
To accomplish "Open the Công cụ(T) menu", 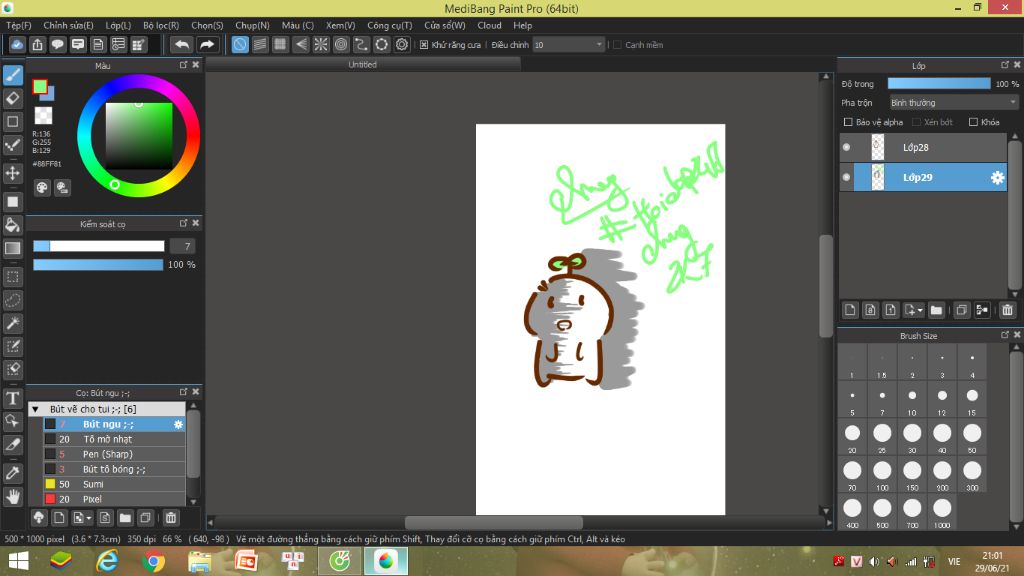I will 389,25.
